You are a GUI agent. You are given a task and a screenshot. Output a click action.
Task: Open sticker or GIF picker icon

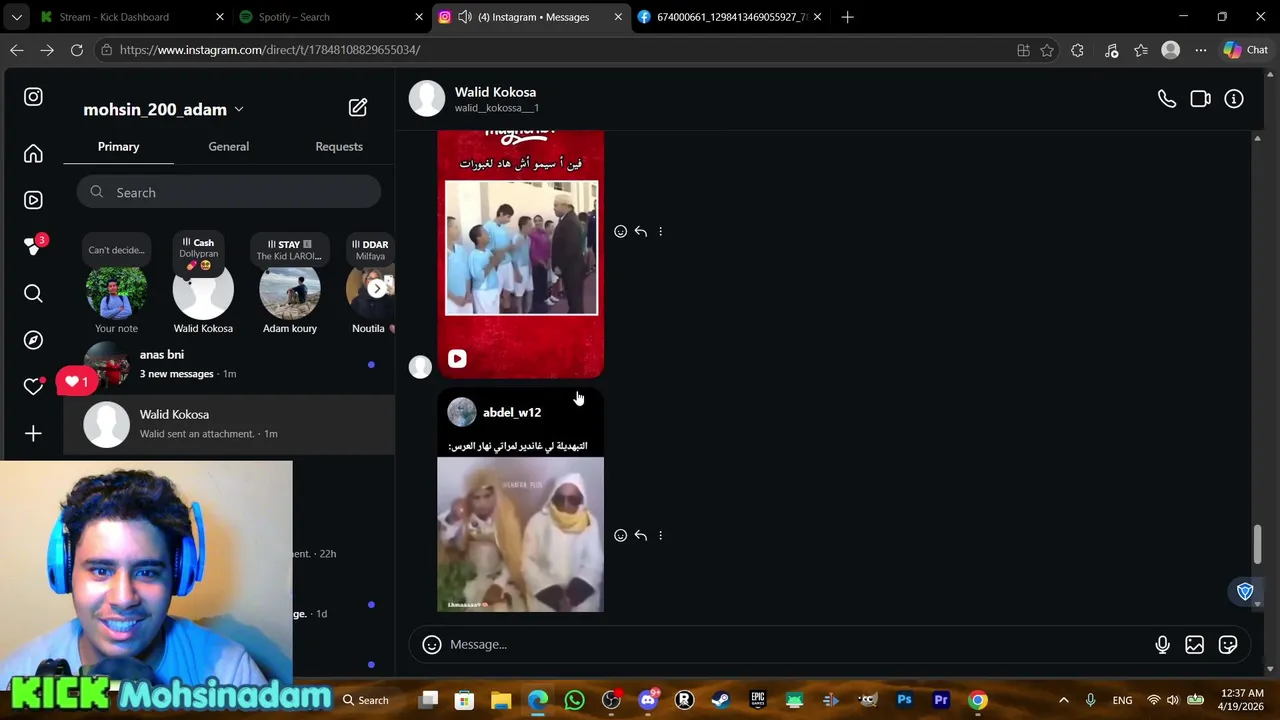(1228, 645)
